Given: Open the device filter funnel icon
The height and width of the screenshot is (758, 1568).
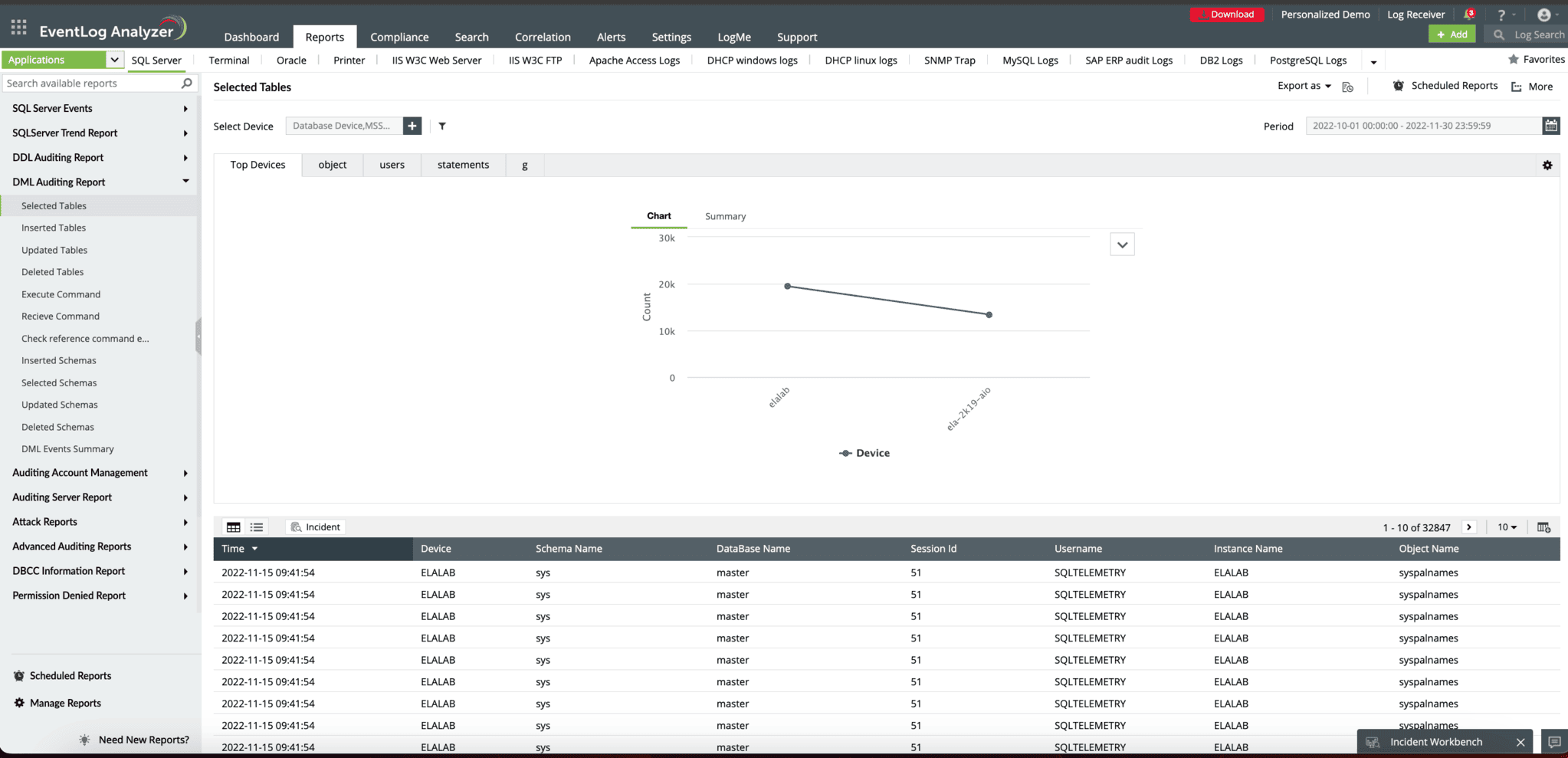Looking at the screenshot, I should (442, 126).
